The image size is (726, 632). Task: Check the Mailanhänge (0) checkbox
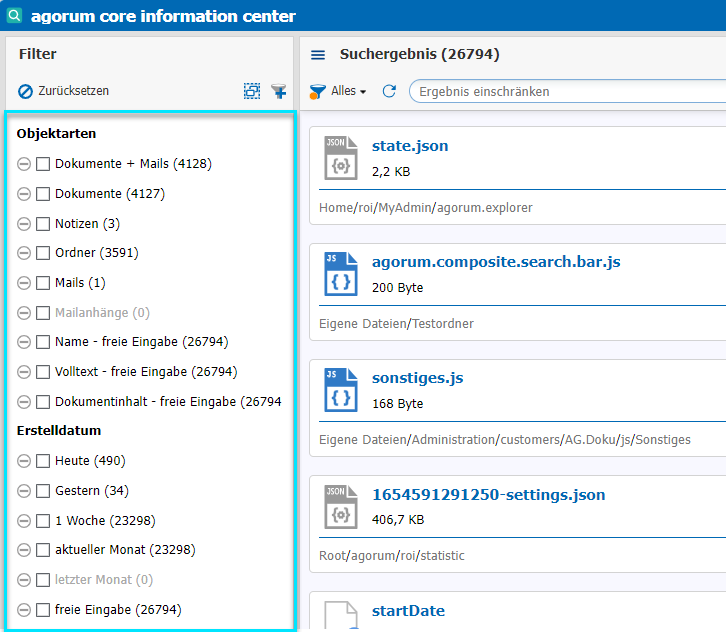point(43,313)
